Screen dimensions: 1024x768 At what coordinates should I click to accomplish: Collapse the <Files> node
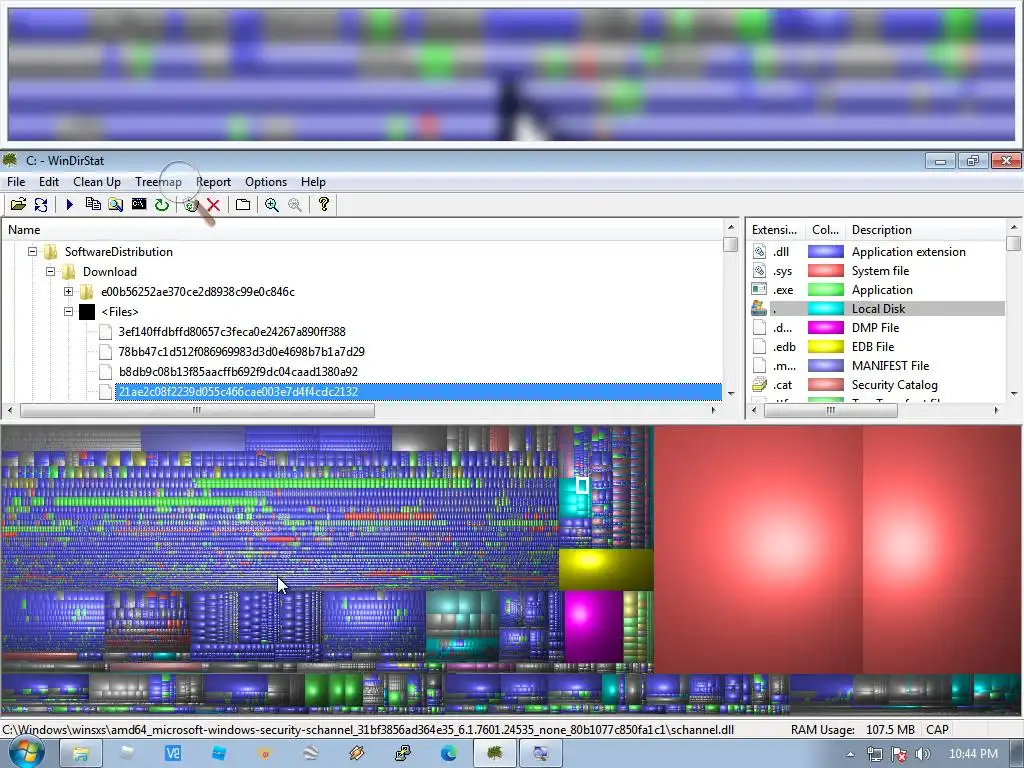pos(69,312)
